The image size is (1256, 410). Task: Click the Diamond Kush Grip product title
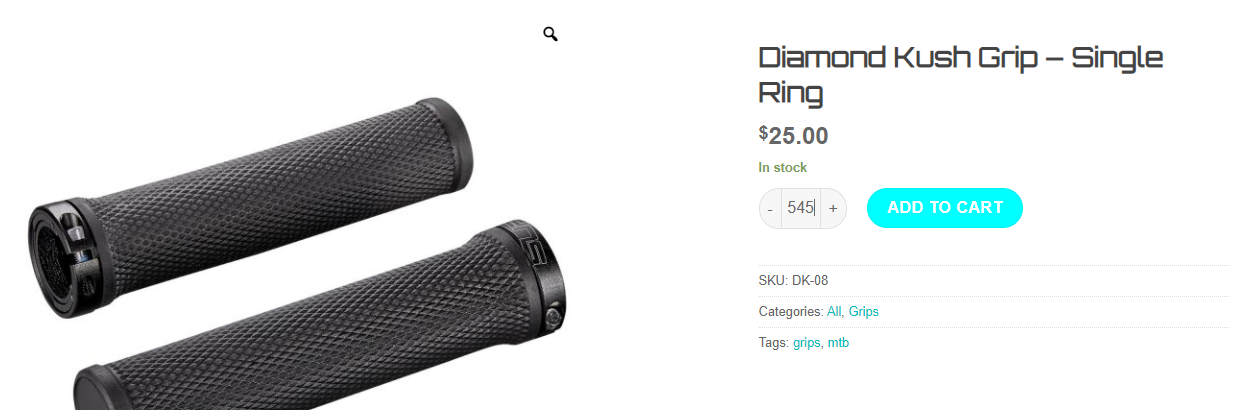tap(961, 74)
